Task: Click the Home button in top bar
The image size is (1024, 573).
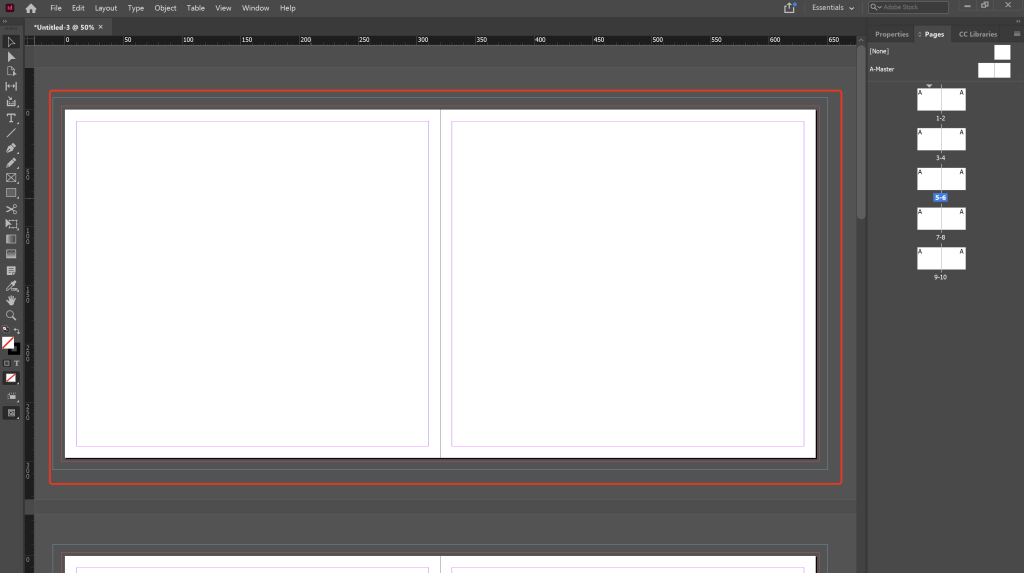Action: [31, 8]
